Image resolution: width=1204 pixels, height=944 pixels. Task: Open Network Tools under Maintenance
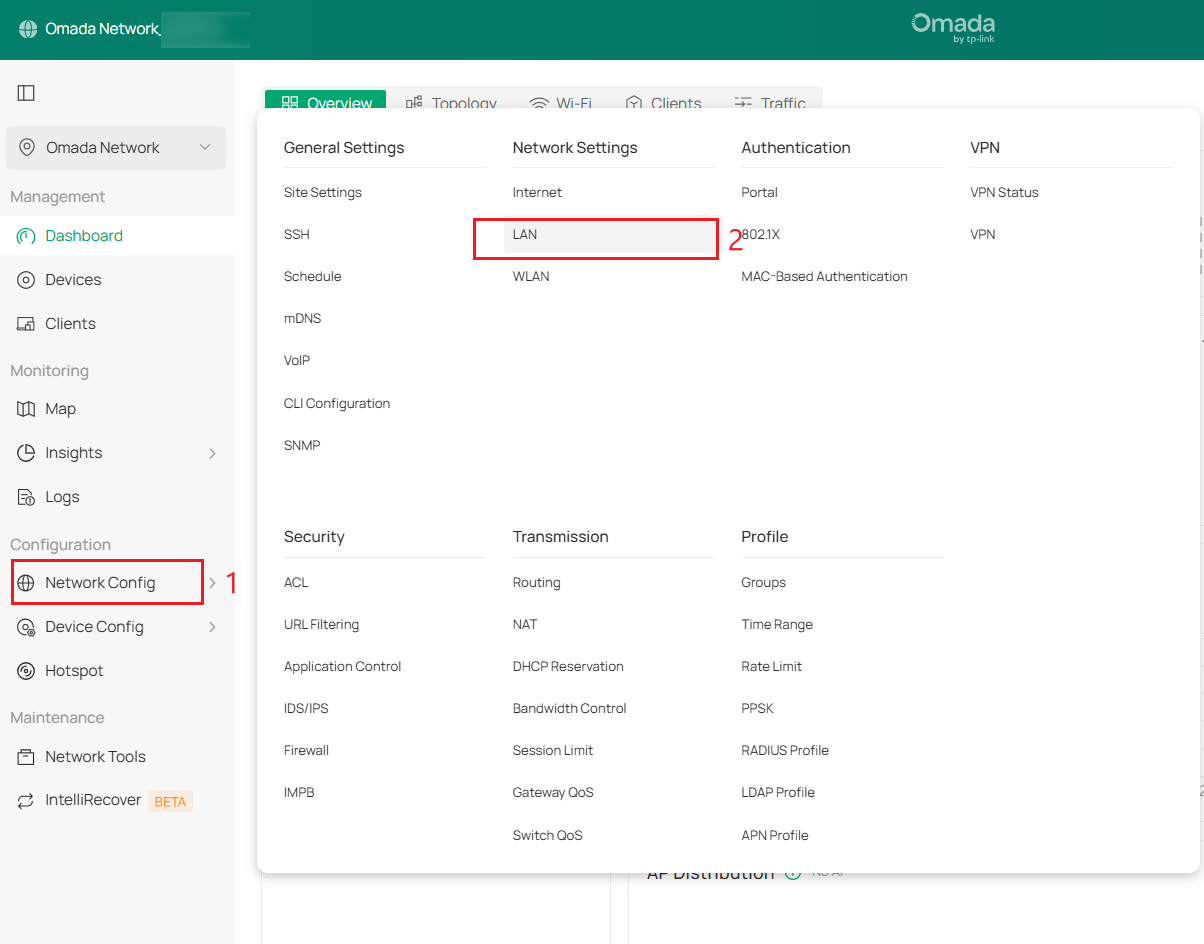click(95, 756)
